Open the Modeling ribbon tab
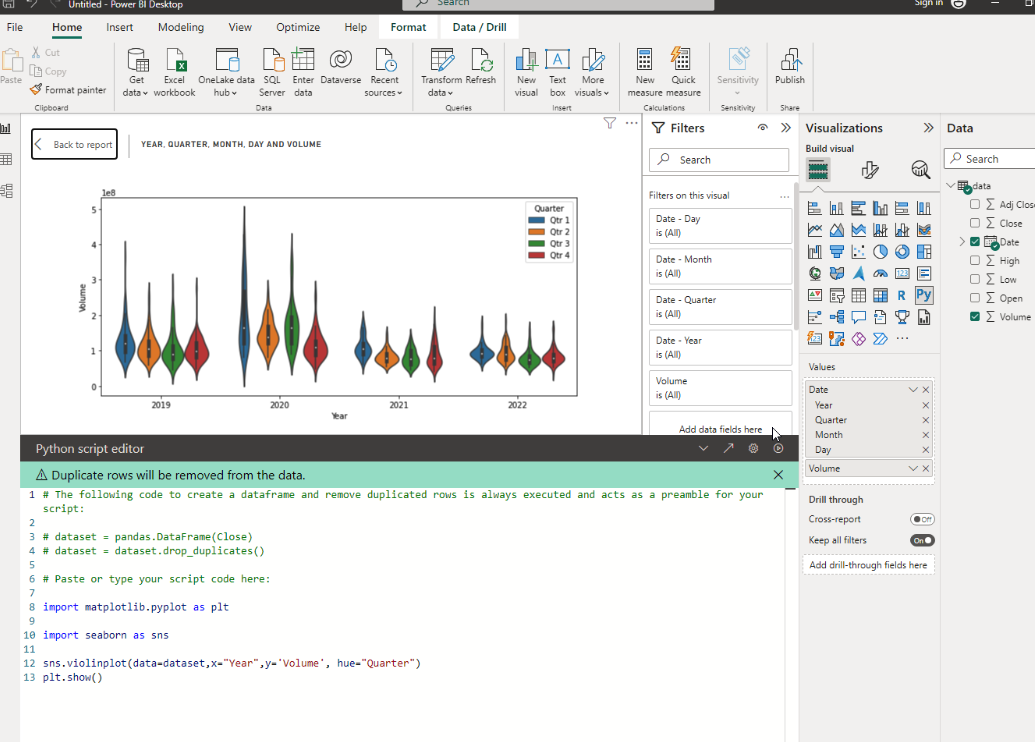Viewport: 1035px width, 742px height. click(x=181, y=27)
